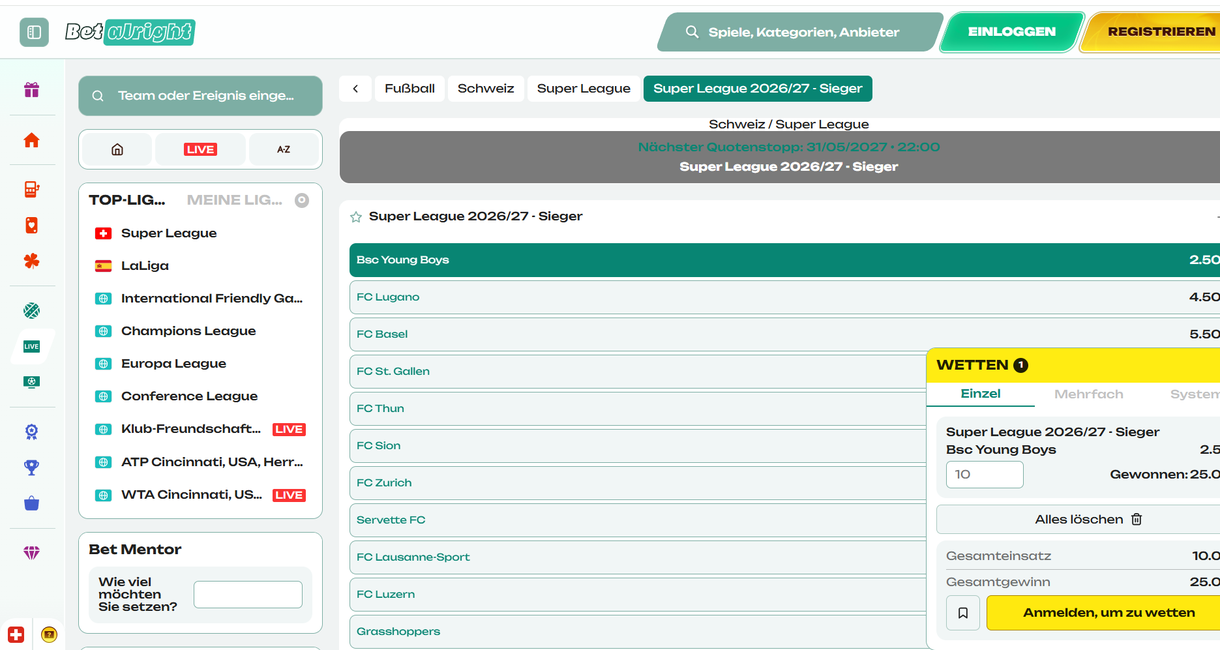Focus the Team oder Ereignis search field
Image resolution: width=1220 pixels, height=650 pixels.
tap(201, 96)
